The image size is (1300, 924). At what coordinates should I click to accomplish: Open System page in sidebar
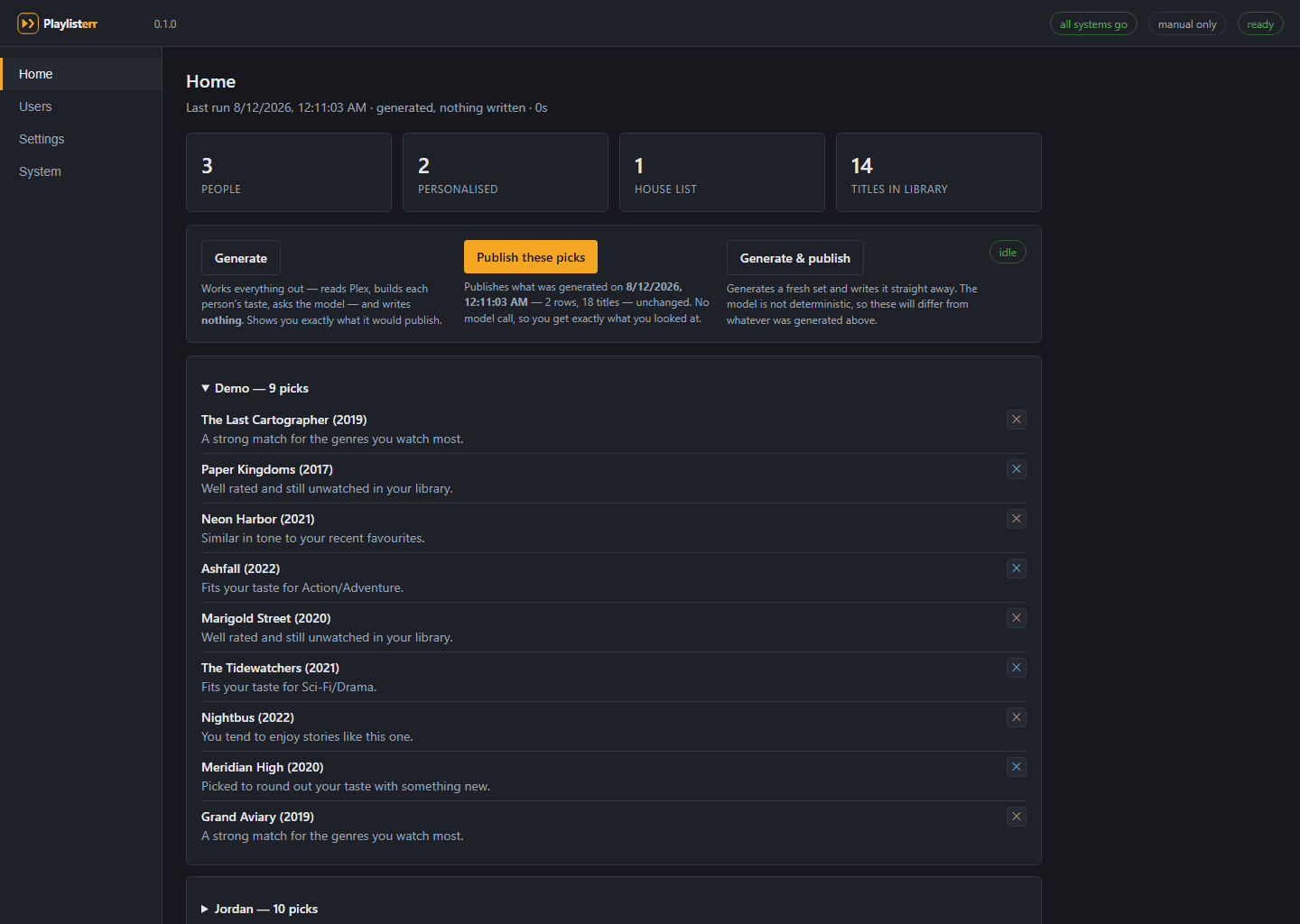pyautogui.click(x=81, y=171)
